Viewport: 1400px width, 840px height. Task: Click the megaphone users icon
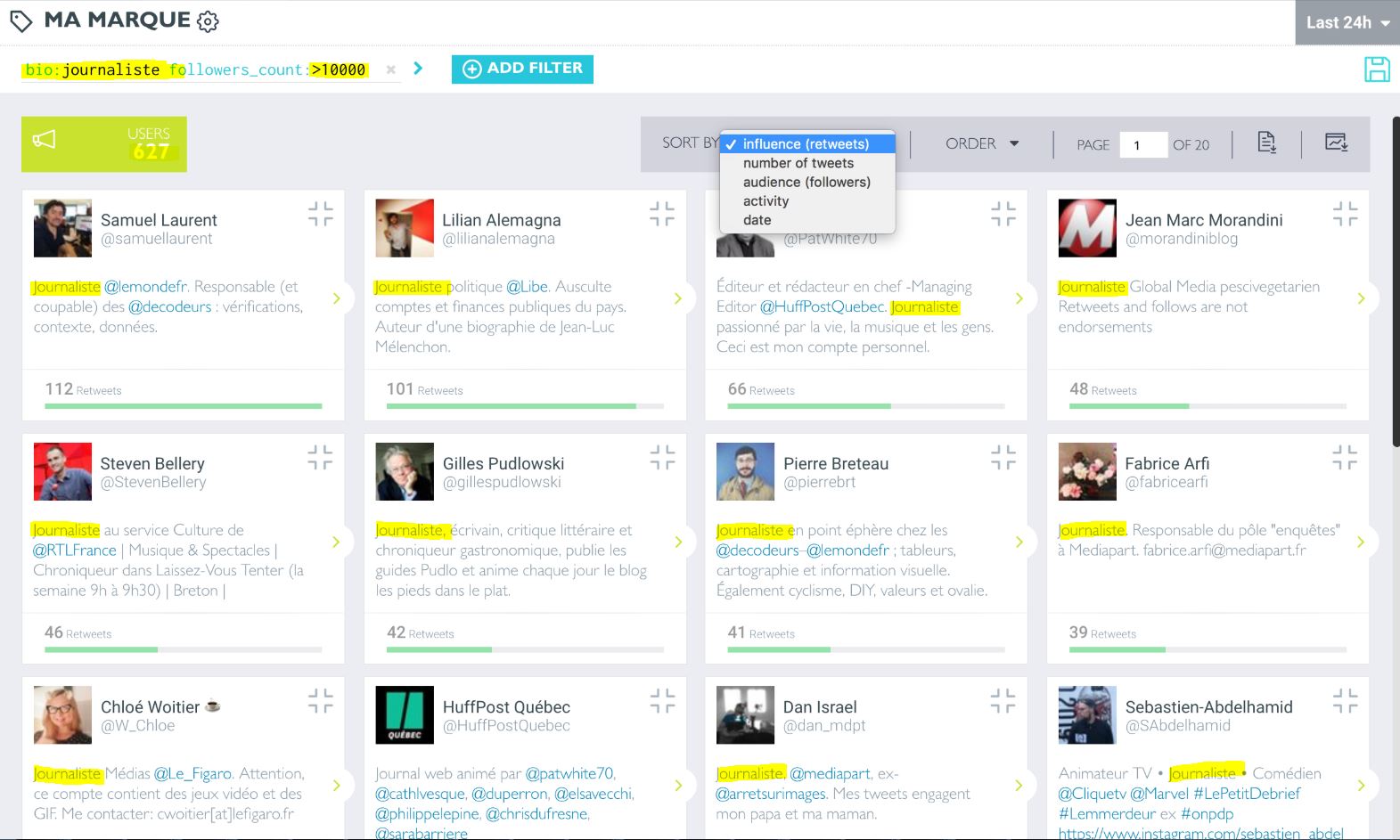click(45, 140)
